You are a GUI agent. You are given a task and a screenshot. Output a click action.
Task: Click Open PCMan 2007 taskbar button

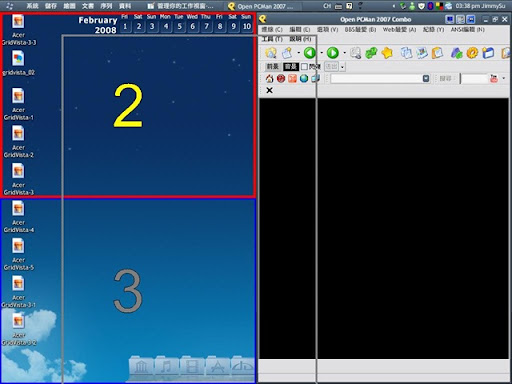(x=261, y=6)
